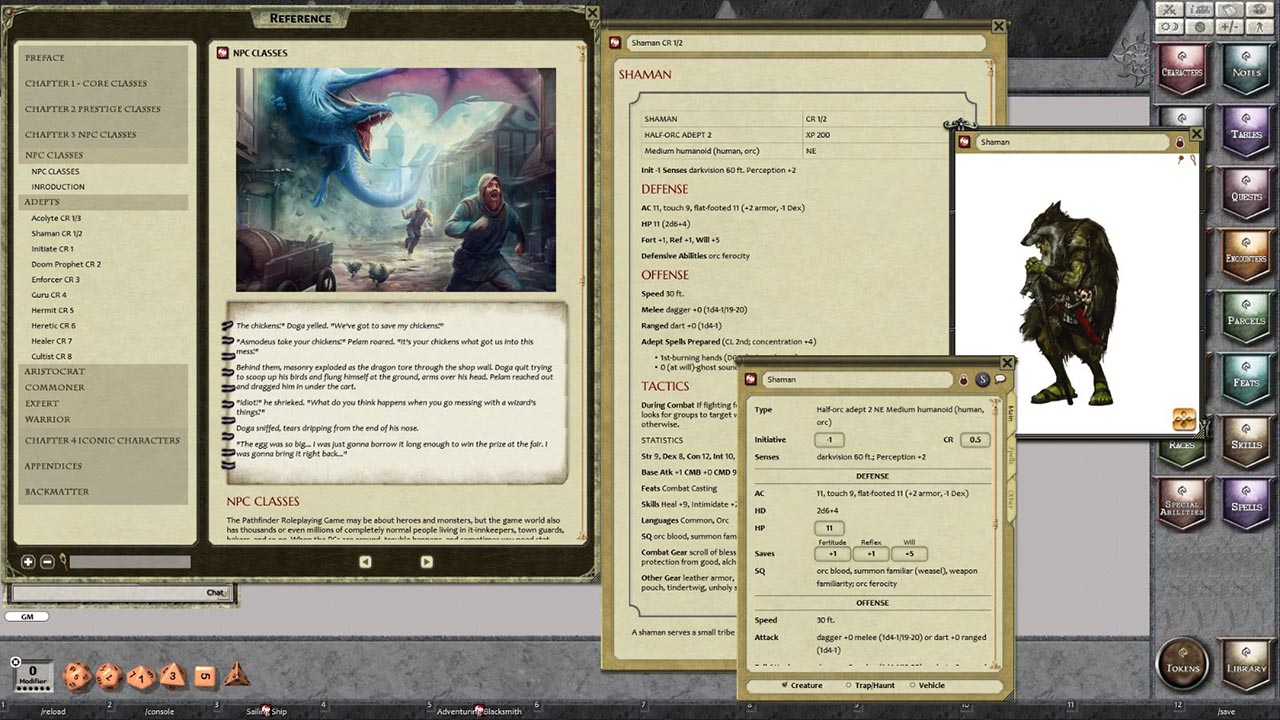Expand Chapter 4 Iconic Characters

(102, 440)
